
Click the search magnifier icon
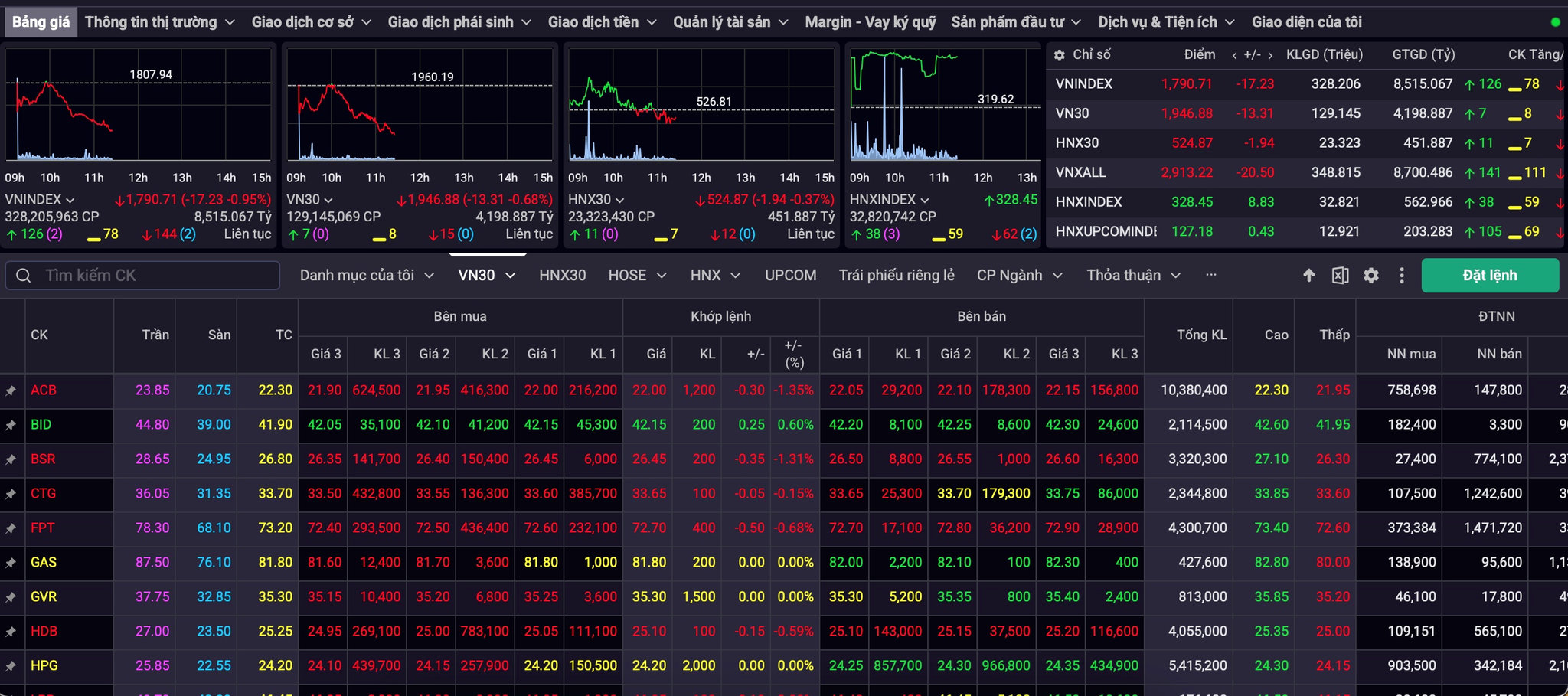click(24, 276)
